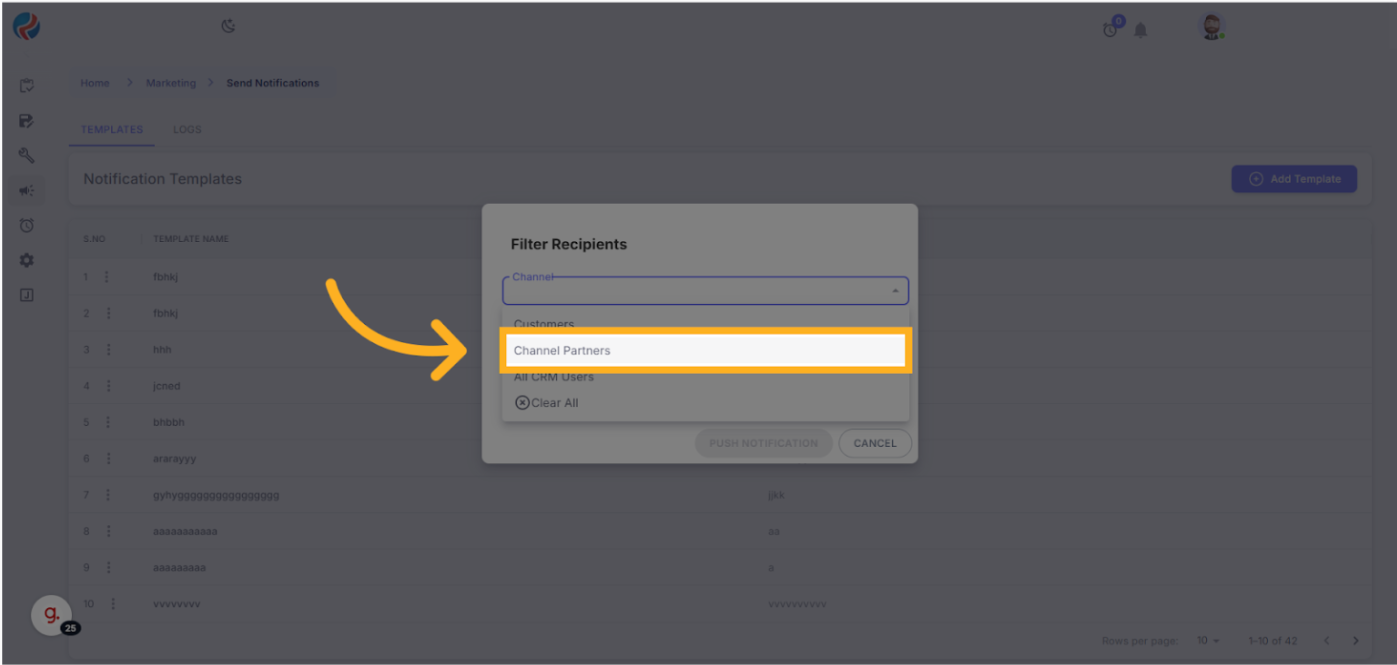Open the clipboard tasks icon in sidebar
Screen dimensions: 1397x665
pos(27,86)
